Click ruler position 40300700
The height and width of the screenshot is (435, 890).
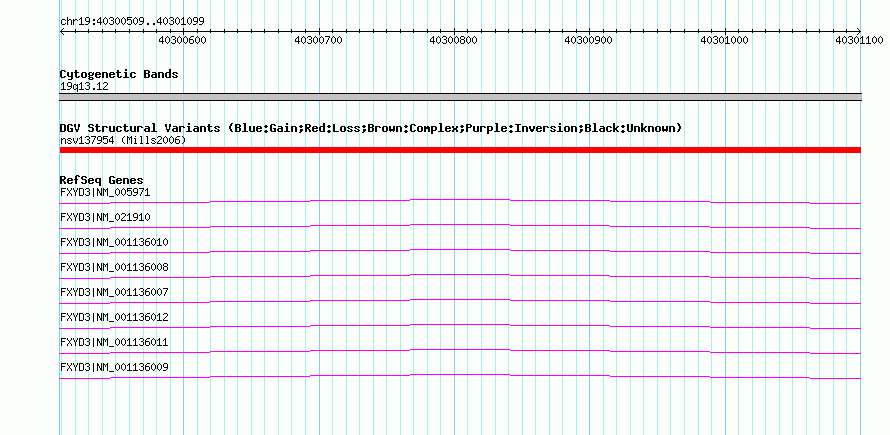click(x=318, y=40)
